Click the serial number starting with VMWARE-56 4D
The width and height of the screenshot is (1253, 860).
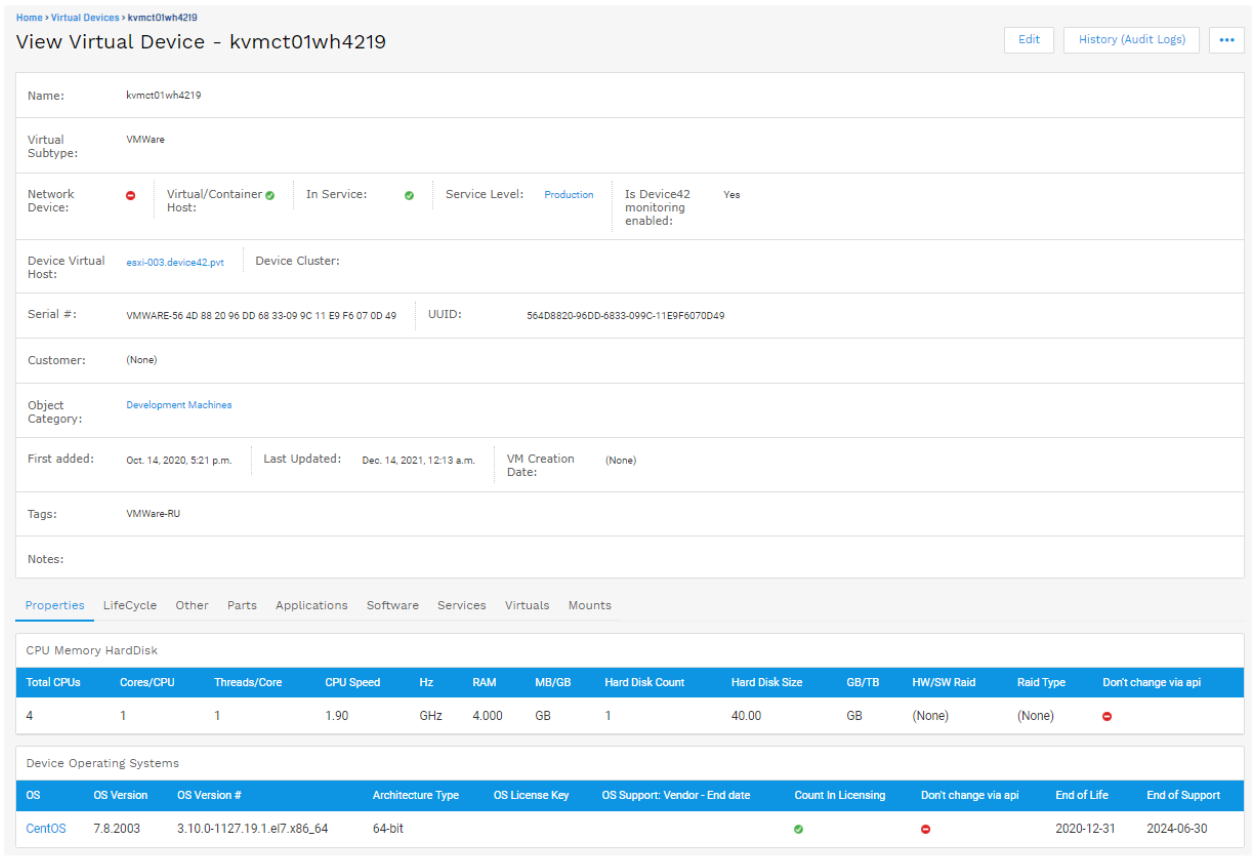pos(261,316)
